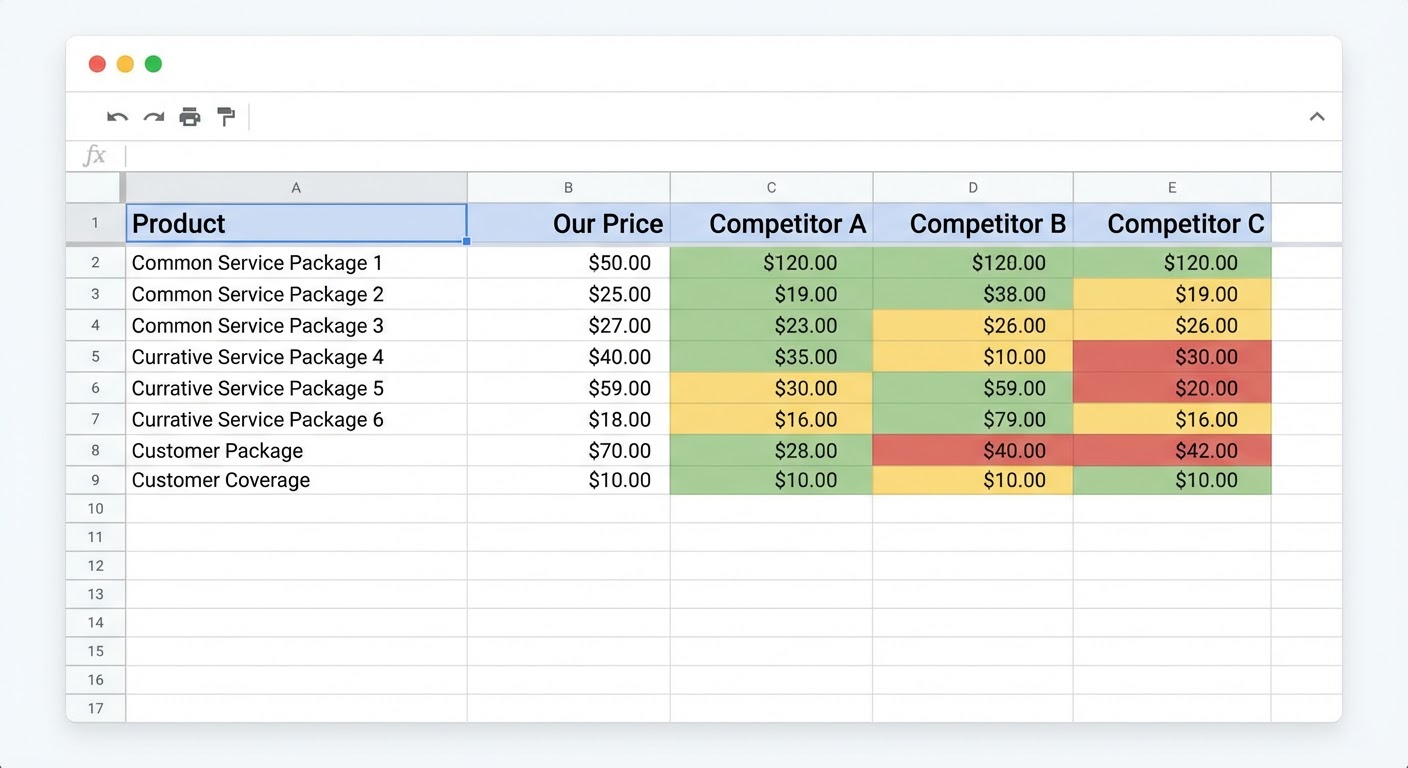Select row 5 header

coord(95,357)
